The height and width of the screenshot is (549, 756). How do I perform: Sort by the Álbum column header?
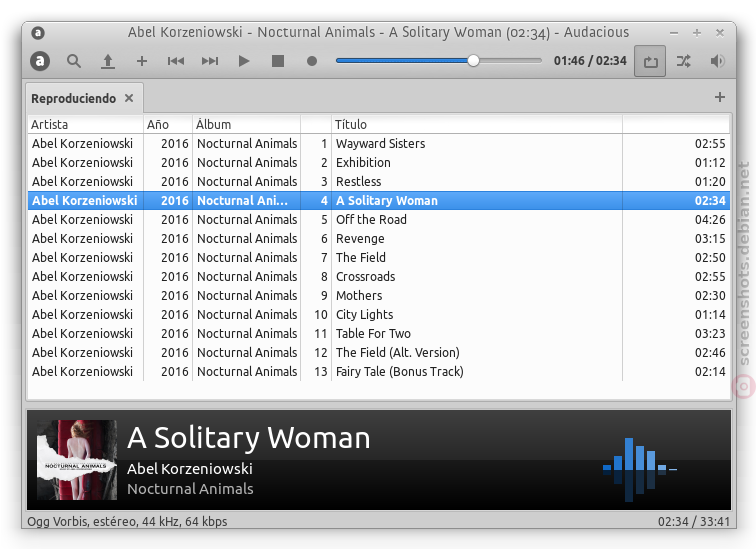[x=246, y=124]
